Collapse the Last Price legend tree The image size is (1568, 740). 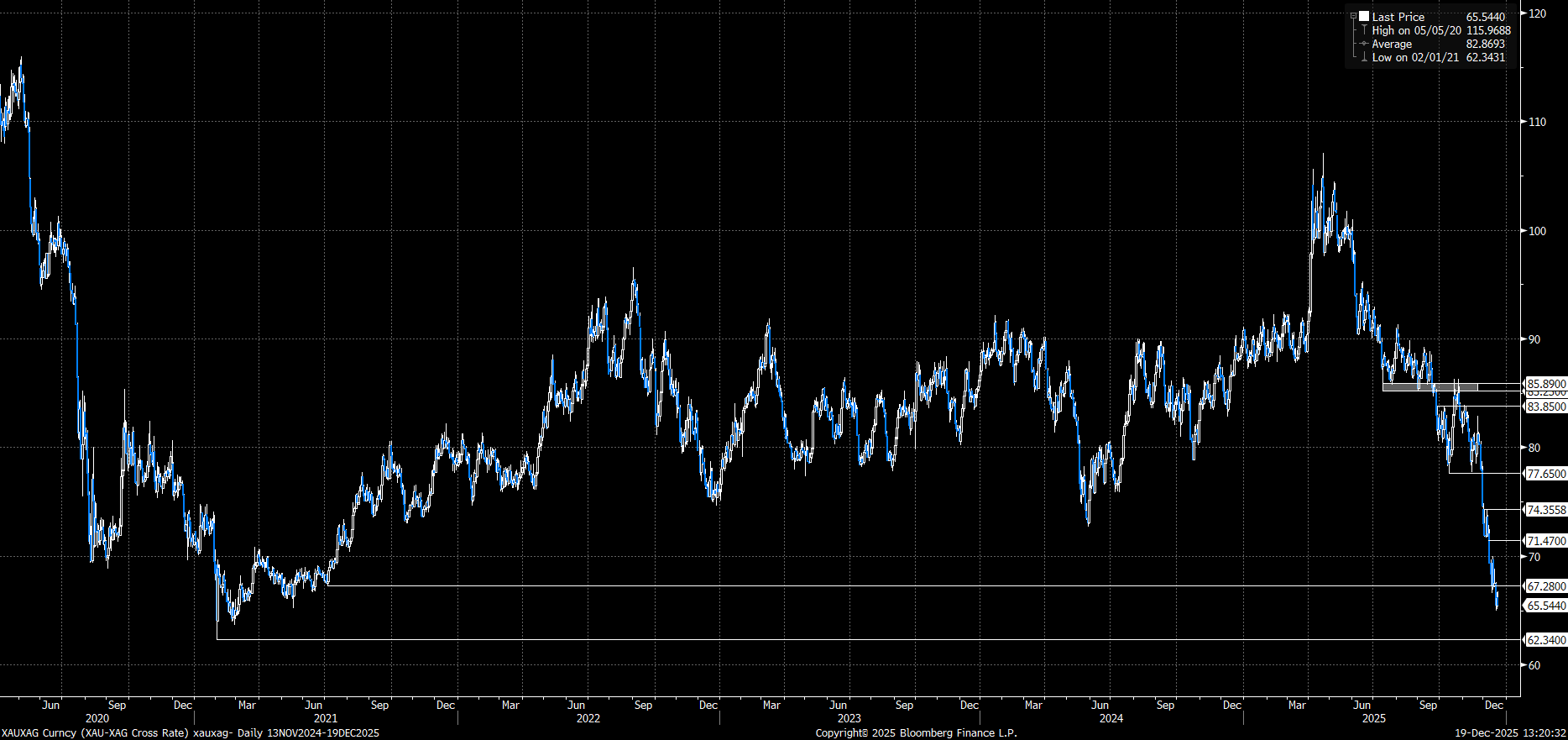point(1353,17)
